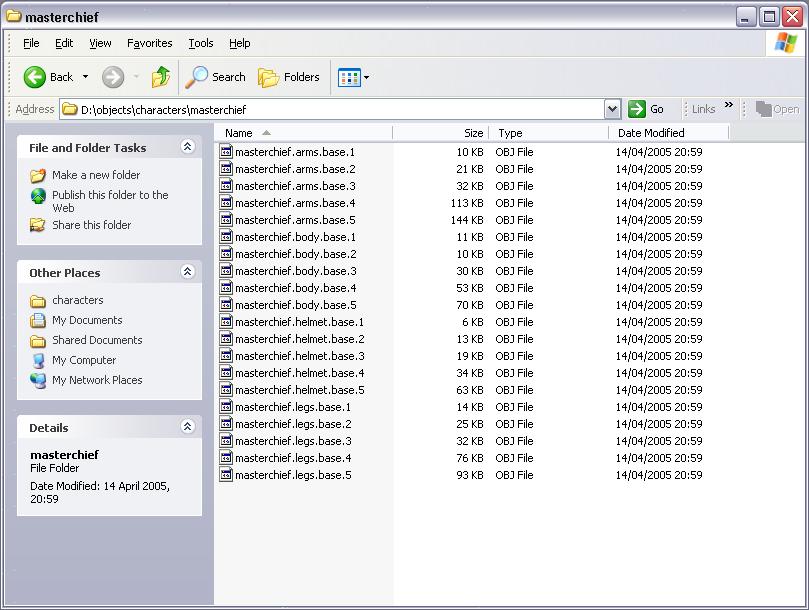
Task: Open the Views dropdown arrow
Action: pyautogui.click(x=366, y=77)
